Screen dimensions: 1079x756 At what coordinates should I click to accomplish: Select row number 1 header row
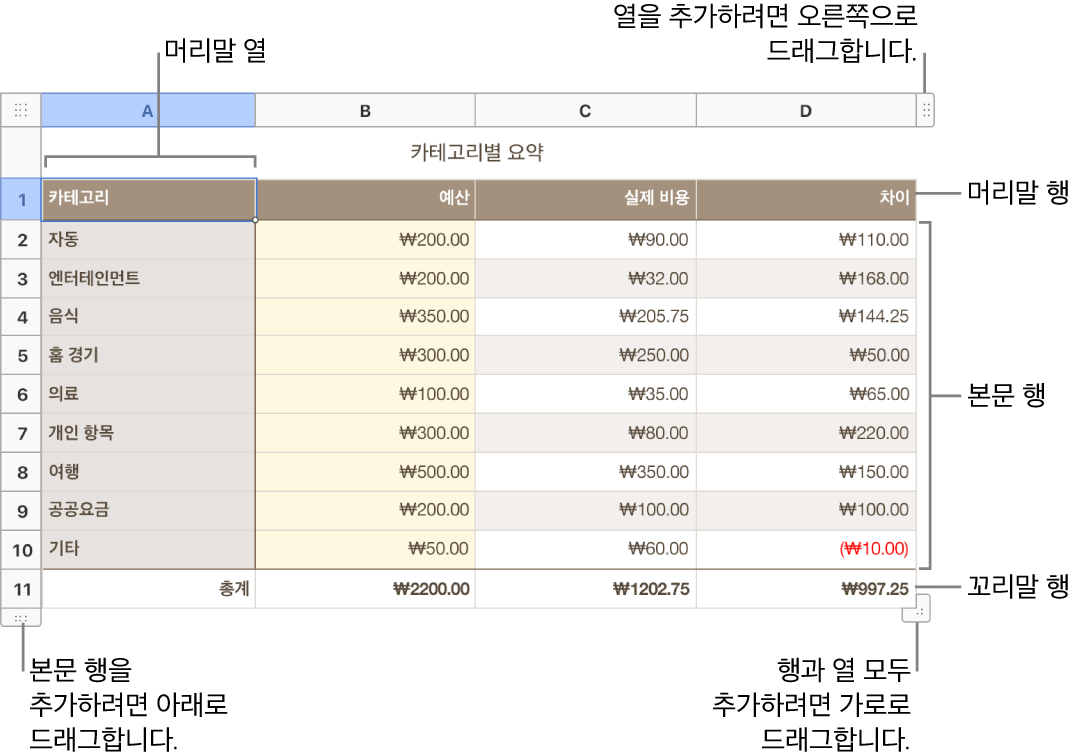[x=21, y=199]
